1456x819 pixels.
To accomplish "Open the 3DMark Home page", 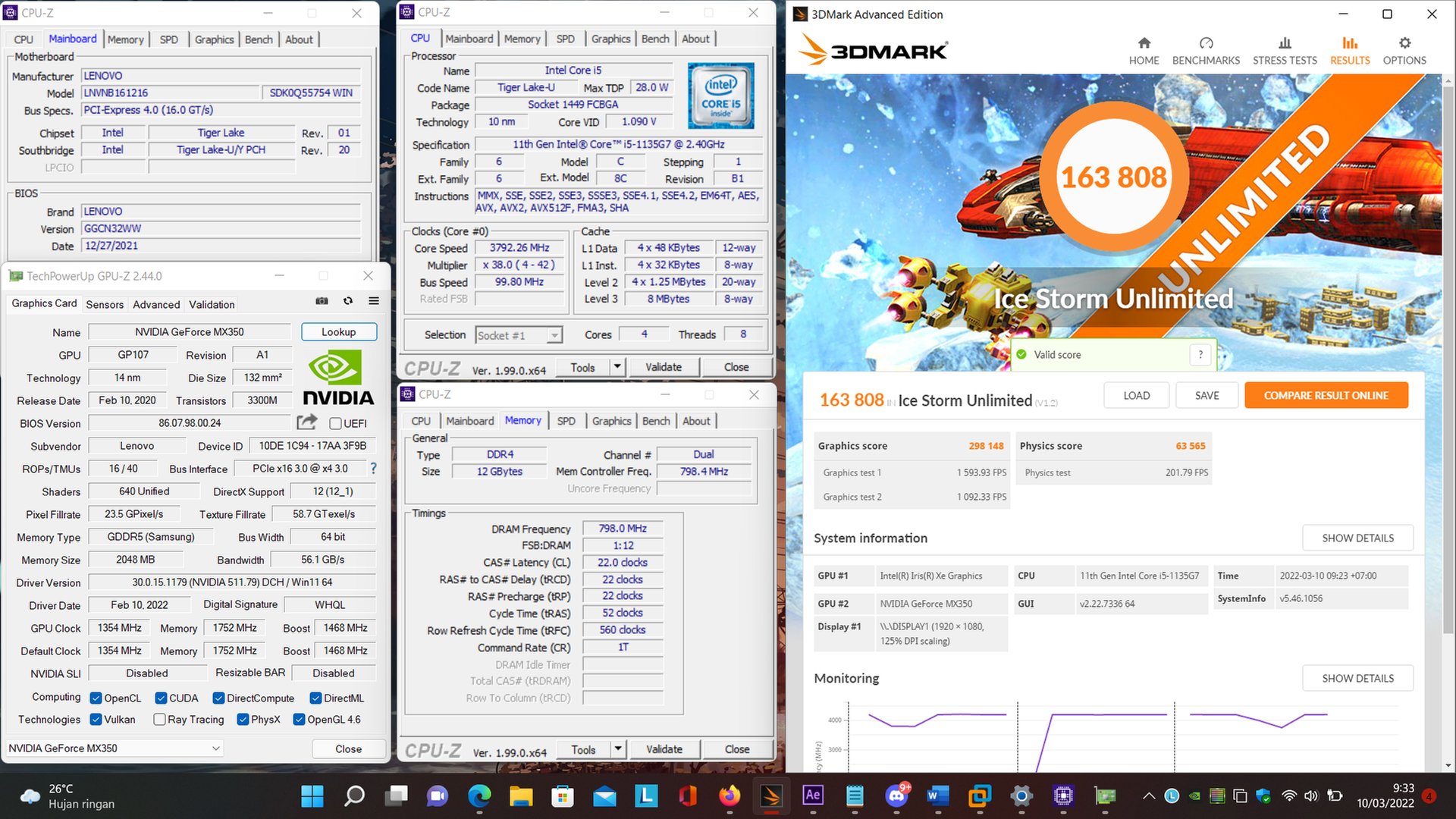I will (x=1144, y=51).
